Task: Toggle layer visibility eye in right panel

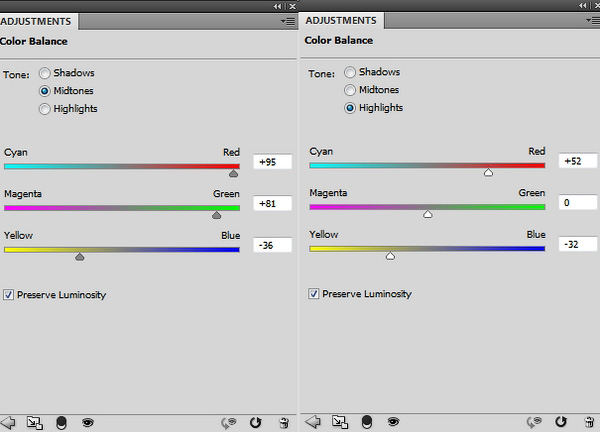Action: pos(393,422)
